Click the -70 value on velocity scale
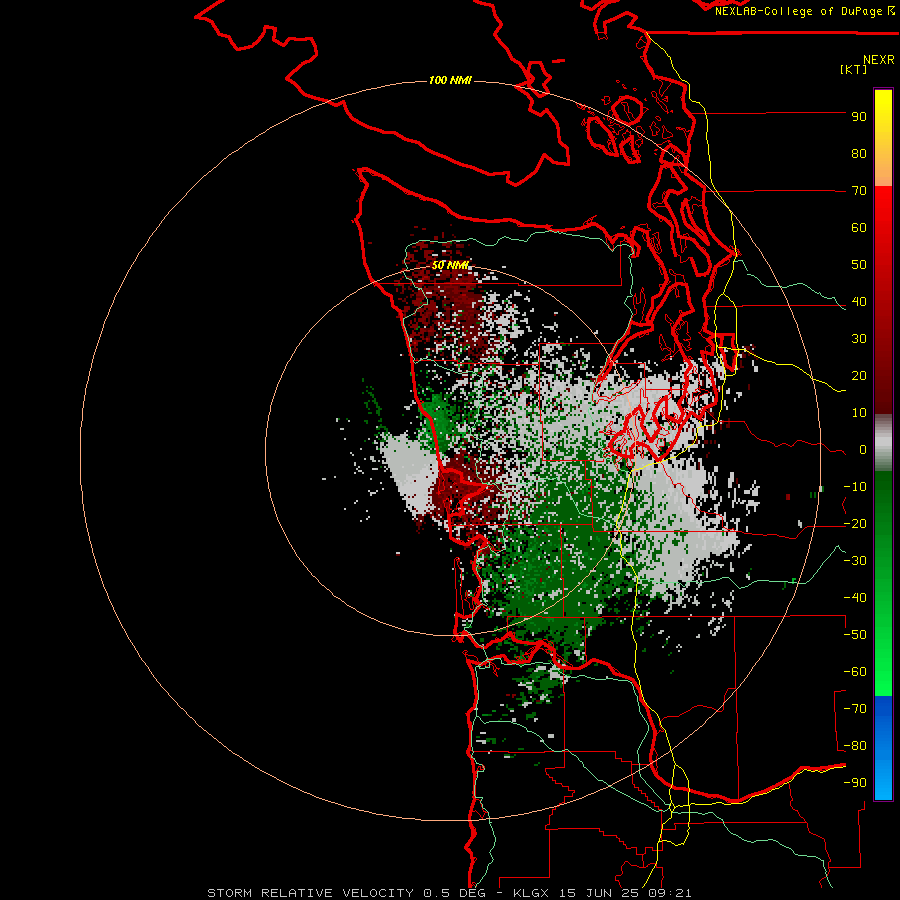Image resolution: width=900 pixels, height=900 pixels. (855, 709)
